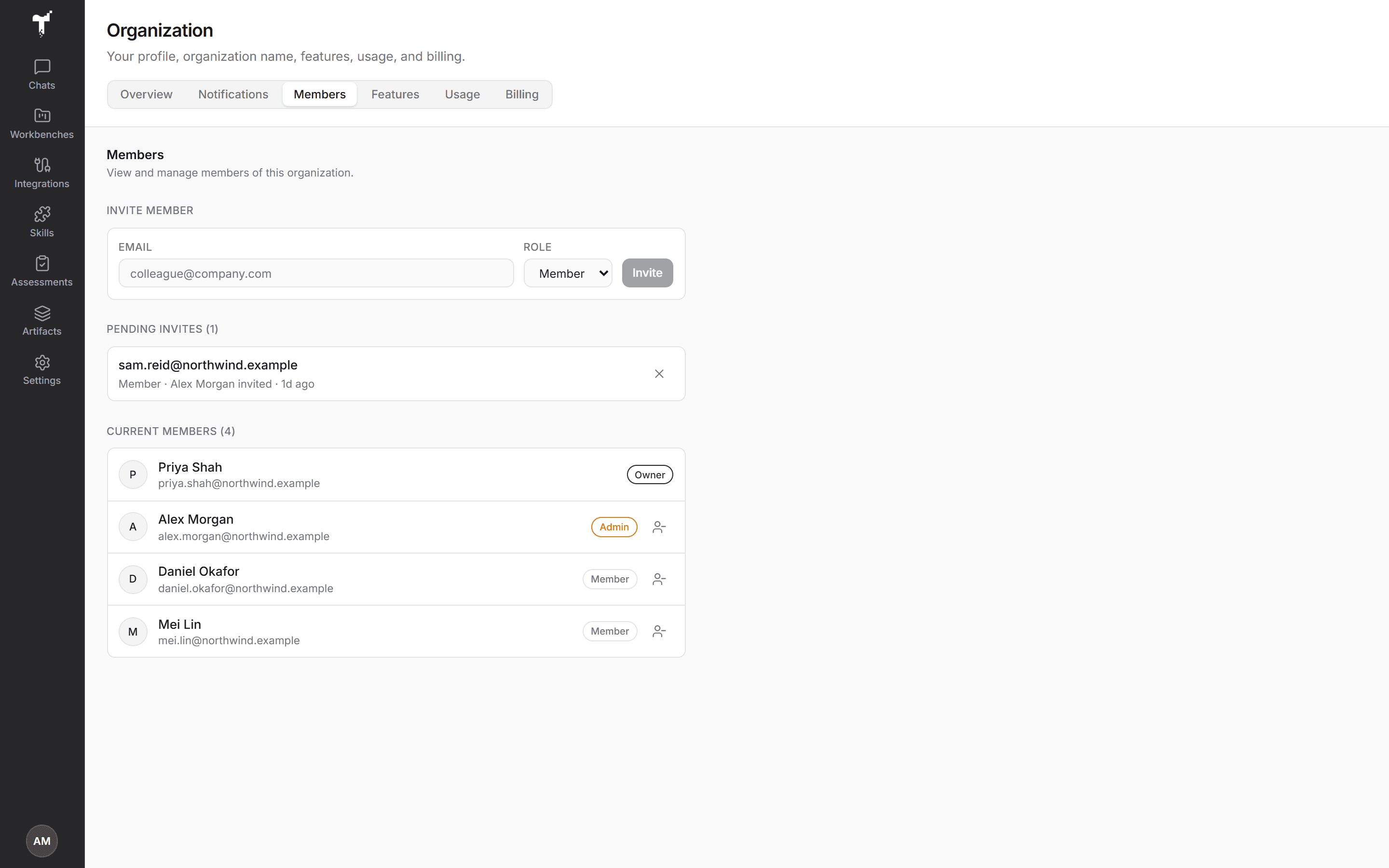Click Priya Shah's P avatar

click(x=133, y=475)
